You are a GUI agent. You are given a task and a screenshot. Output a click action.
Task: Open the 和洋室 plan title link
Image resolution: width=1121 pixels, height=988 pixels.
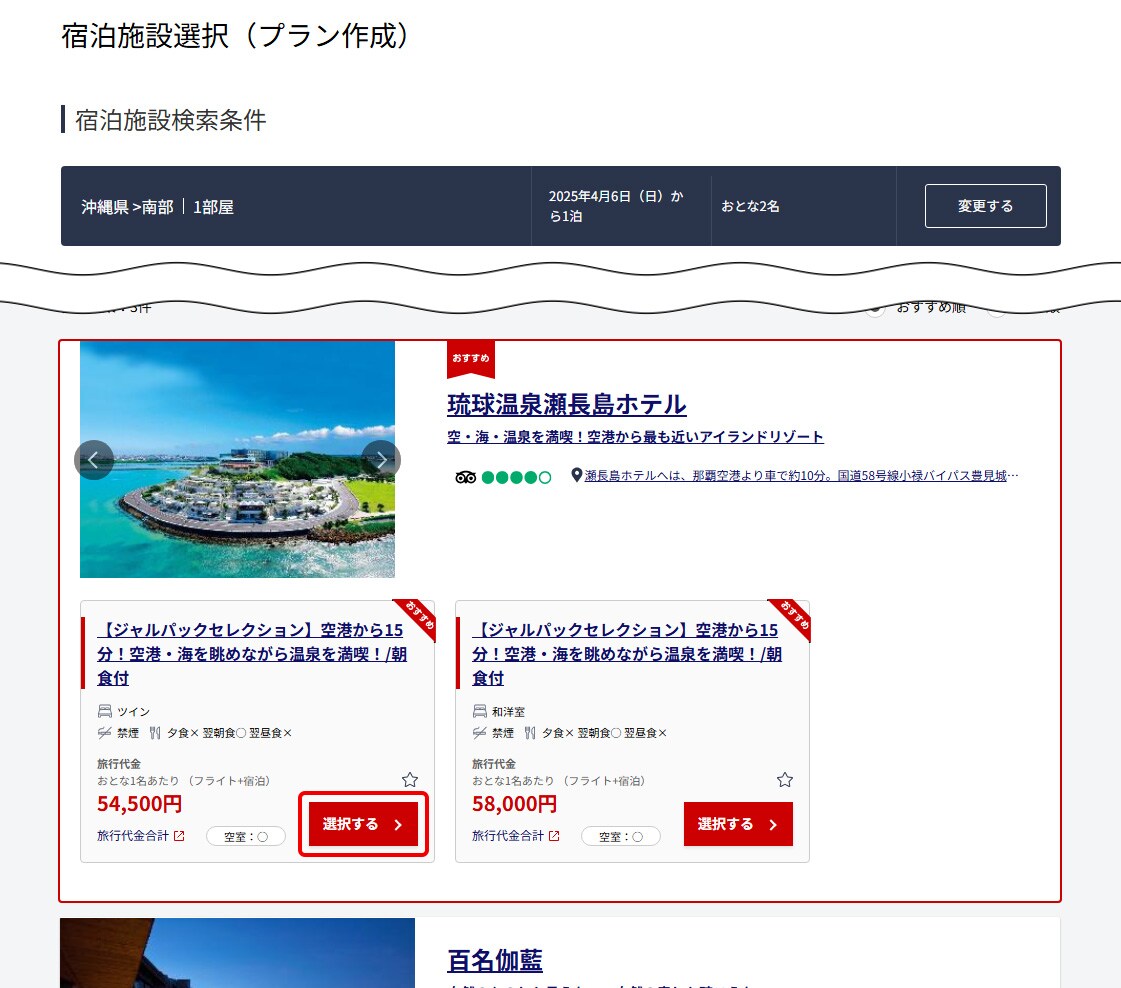[x=625, y=654]
